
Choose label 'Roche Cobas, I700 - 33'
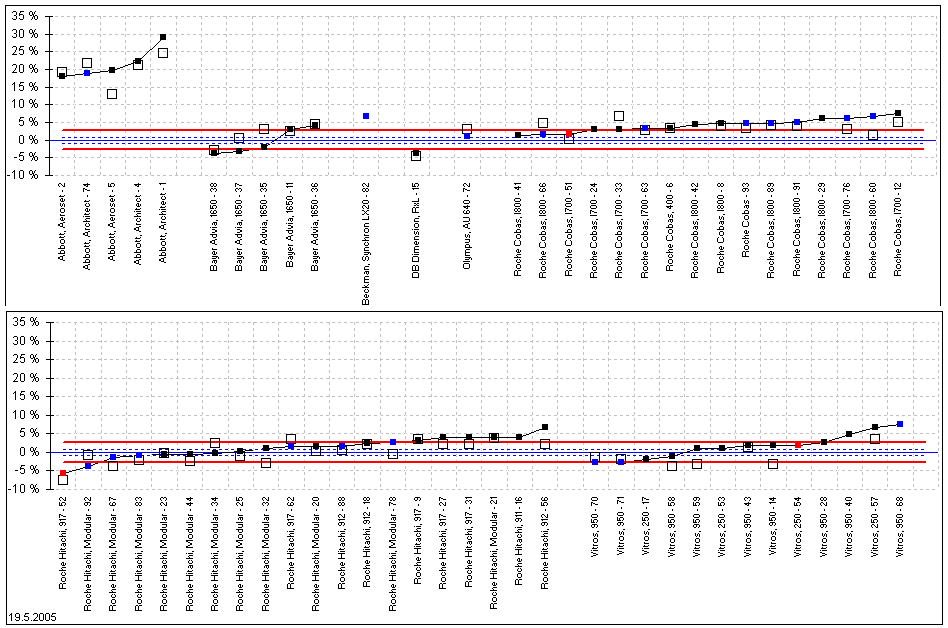pyautogui.click(x=618, y=230)
